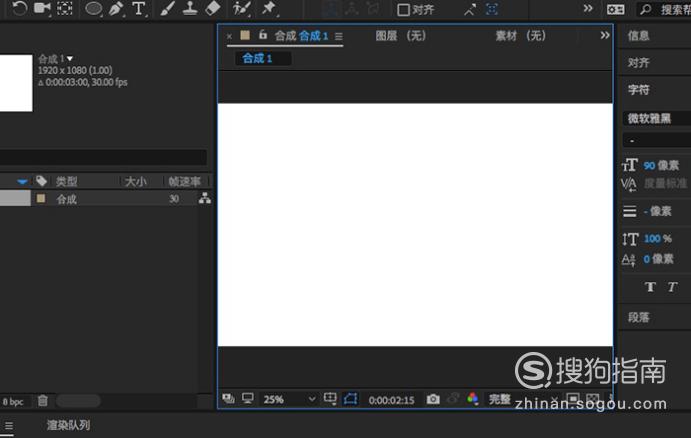The image size is (691, 438).
Task: Select the Eraser tool
Action: [x=213, y=8]
